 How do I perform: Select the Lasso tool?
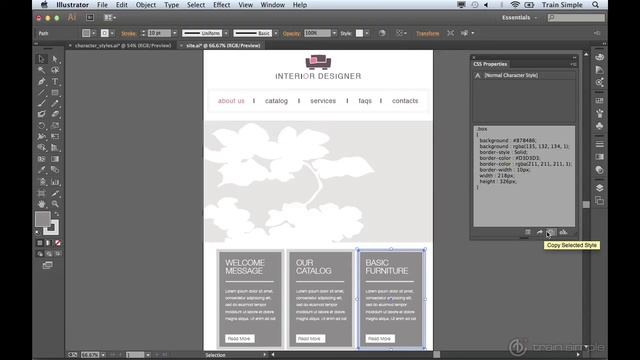[x=55, y=70]
